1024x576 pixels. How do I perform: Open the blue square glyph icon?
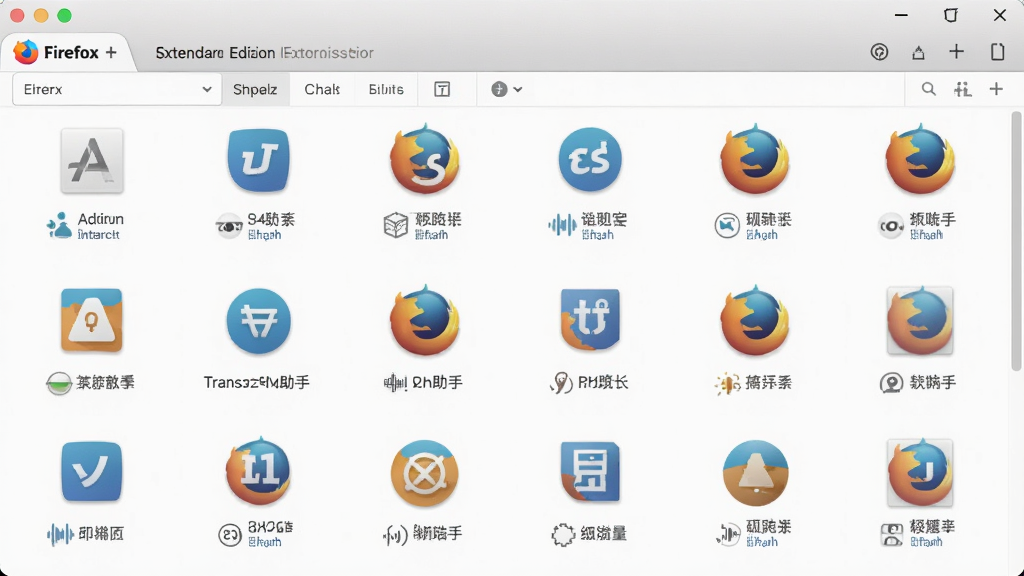(x=590, y=472)
